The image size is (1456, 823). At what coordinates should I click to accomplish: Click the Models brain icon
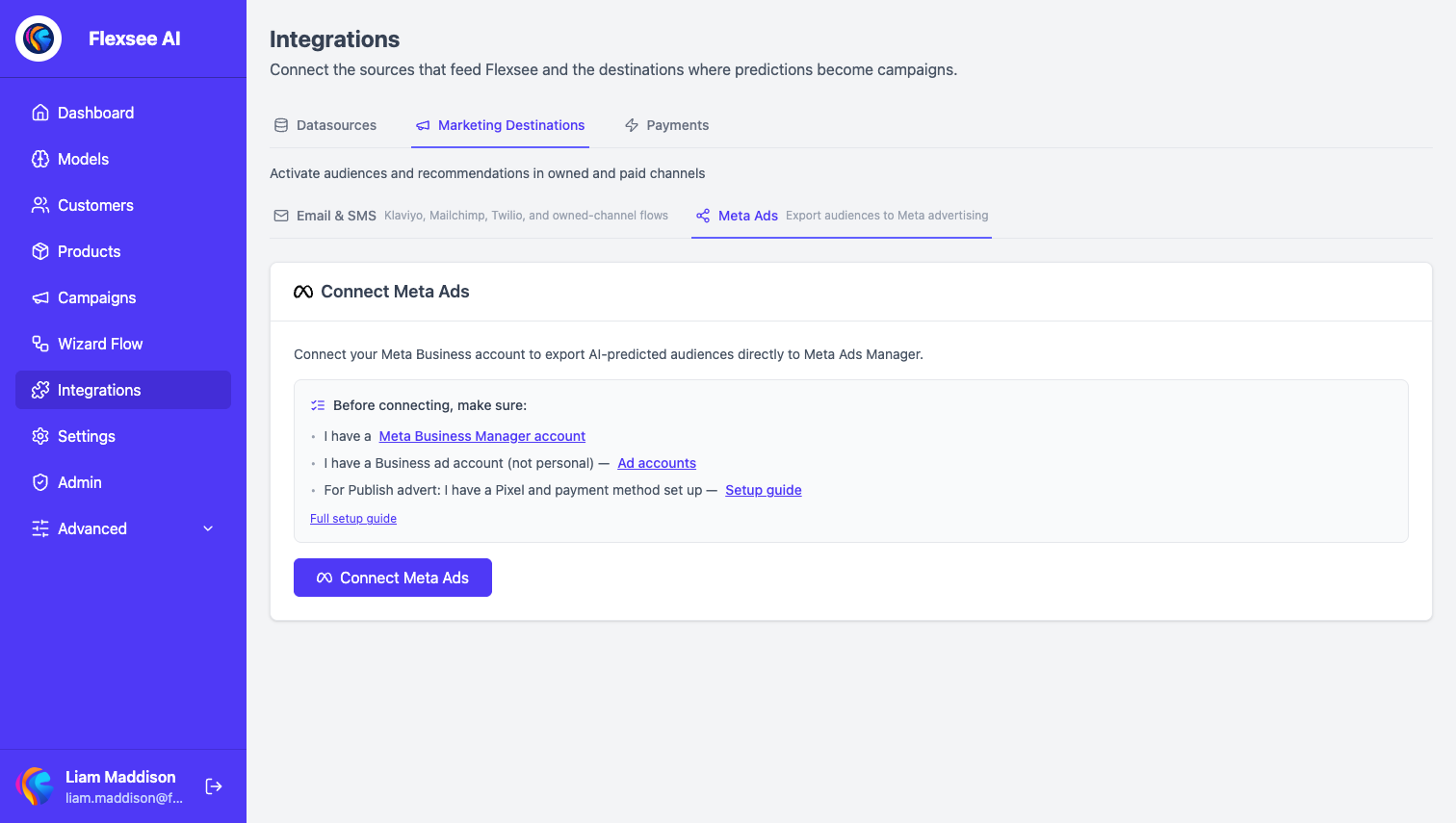pos(40,159)
